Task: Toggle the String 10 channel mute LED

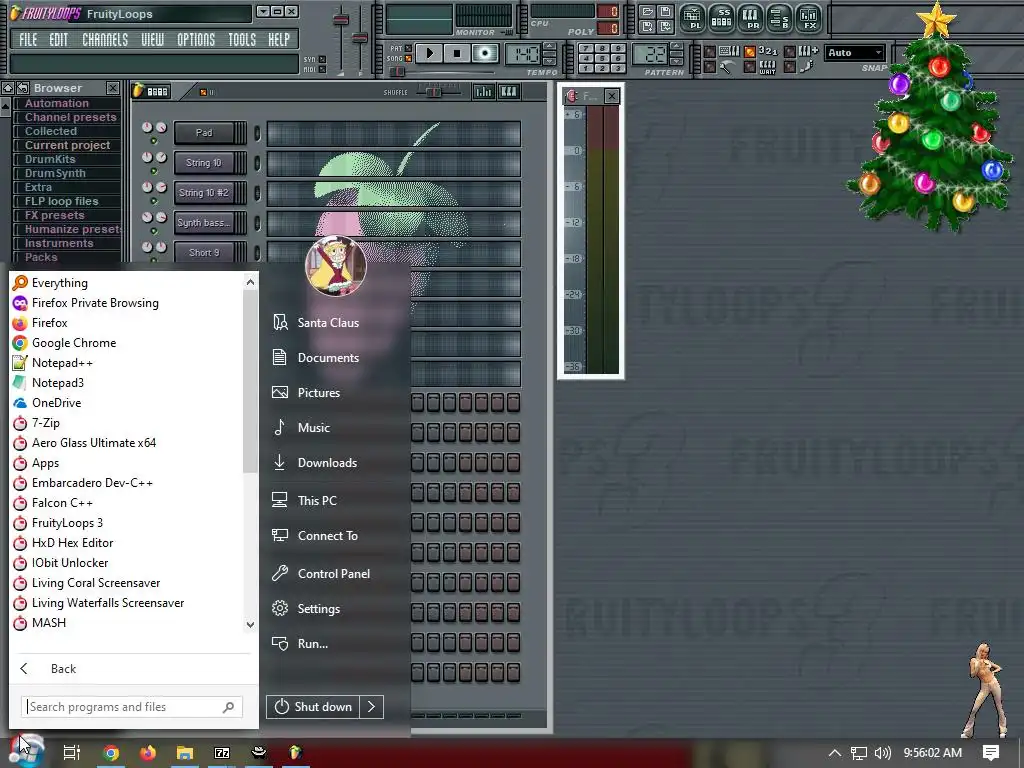Action: coord(153,171)
